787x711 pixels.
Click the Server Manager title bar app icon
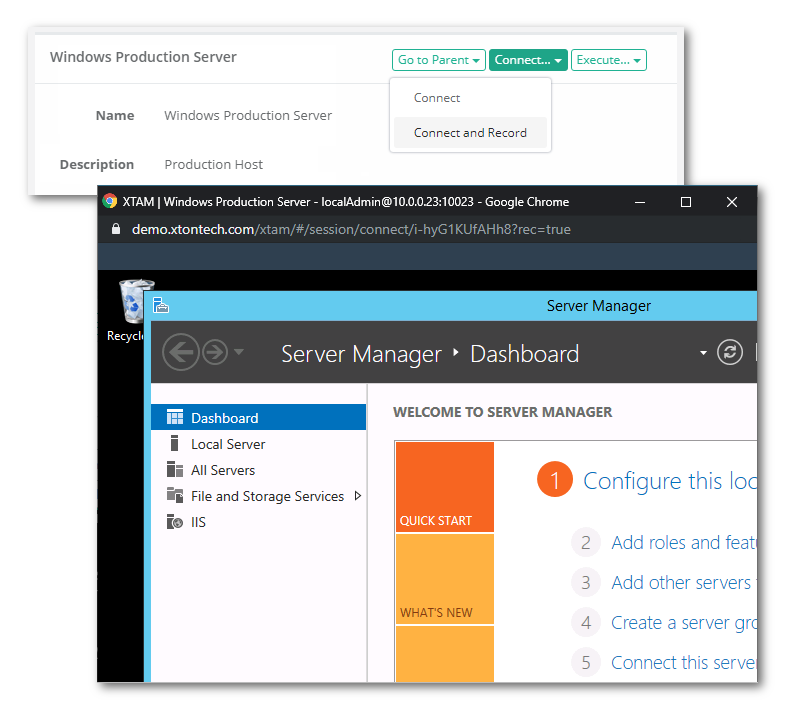[x=161, y=306]
